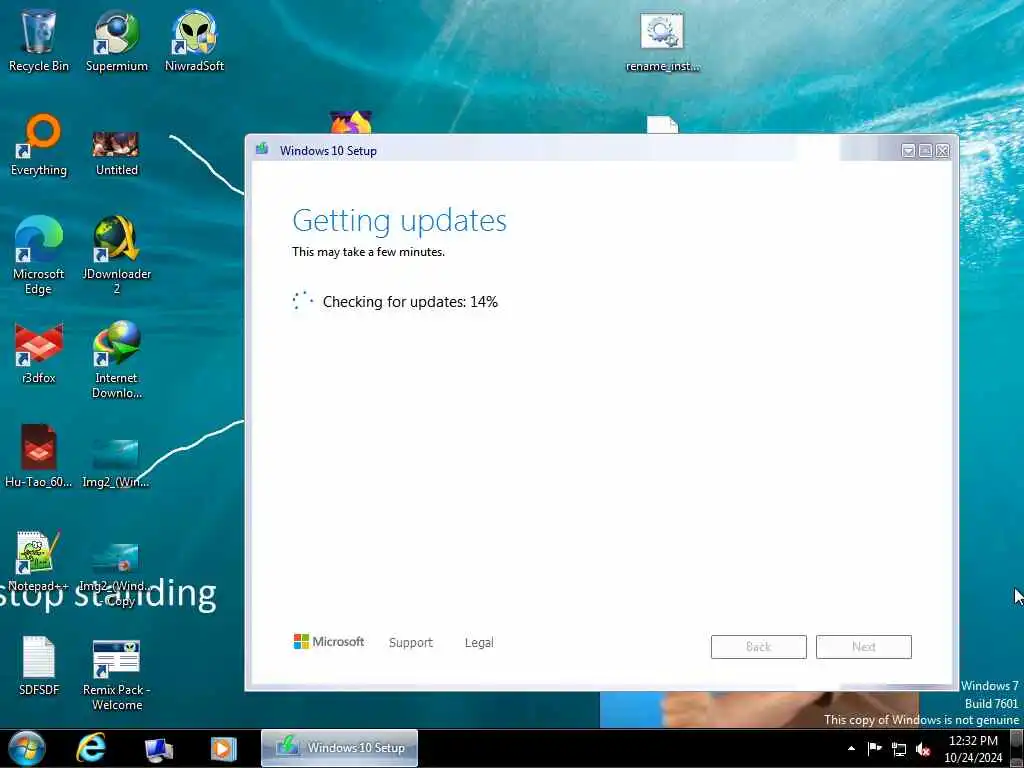This screenshot has width=1024, height=768.
Task: Click the Show desktop strip in taskbar
Action: [1016, 748]
